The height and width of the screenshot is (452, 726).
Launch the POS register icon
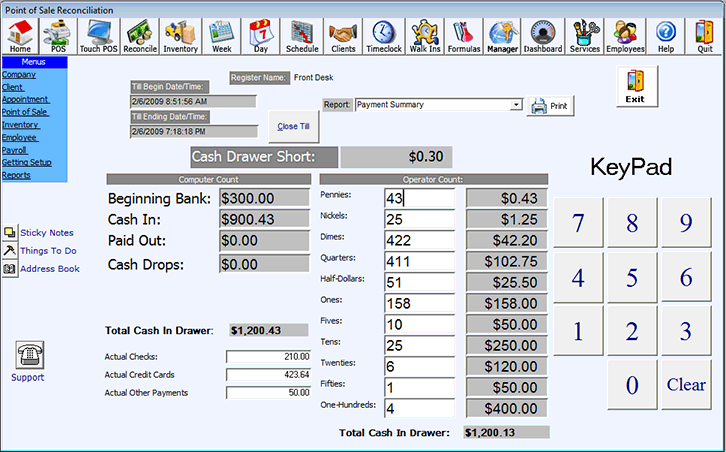[x=58, y=36]
